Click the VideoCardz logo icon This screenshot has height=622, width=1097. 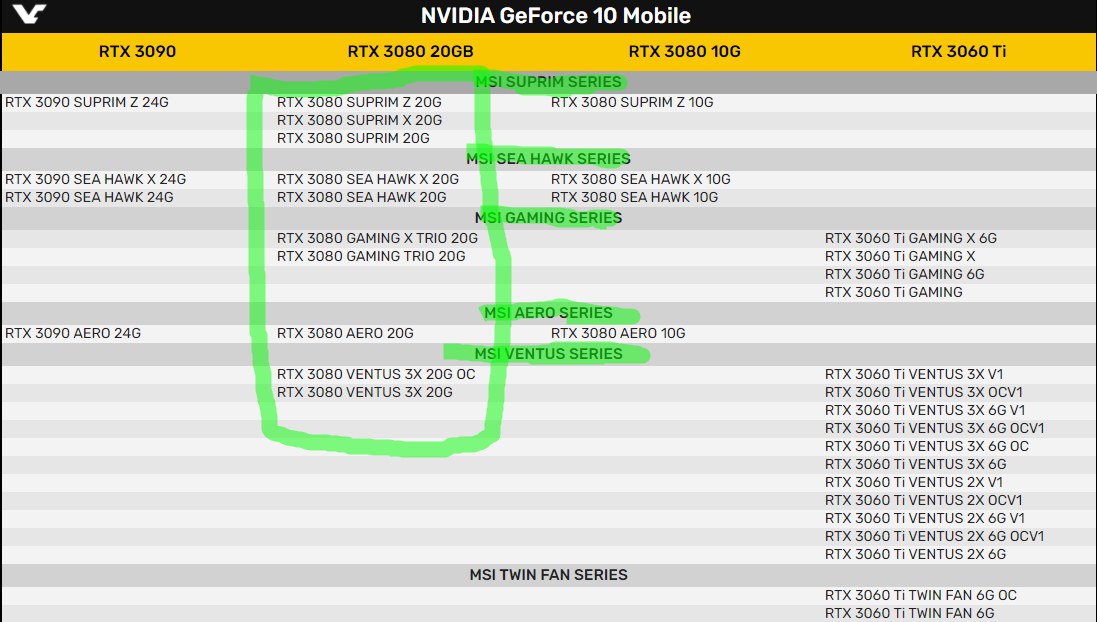[x=29, y=13]
